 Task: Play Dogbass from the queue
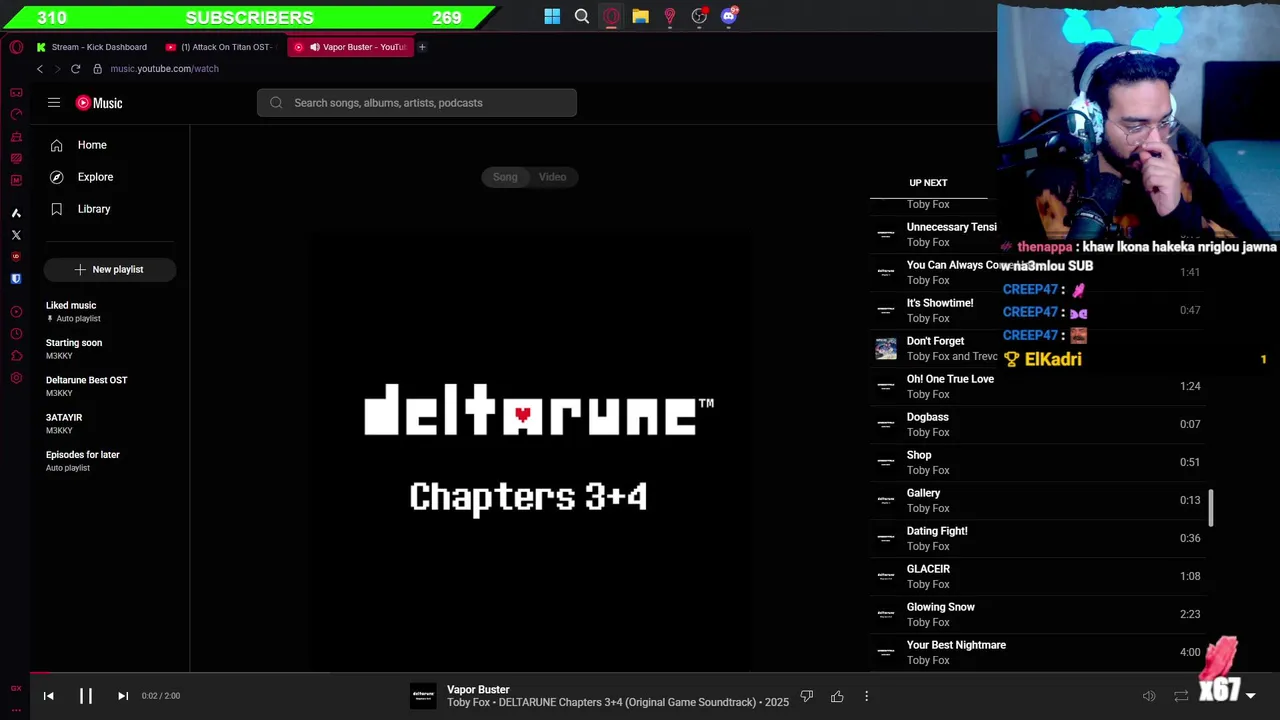(x=1037, y=424)
